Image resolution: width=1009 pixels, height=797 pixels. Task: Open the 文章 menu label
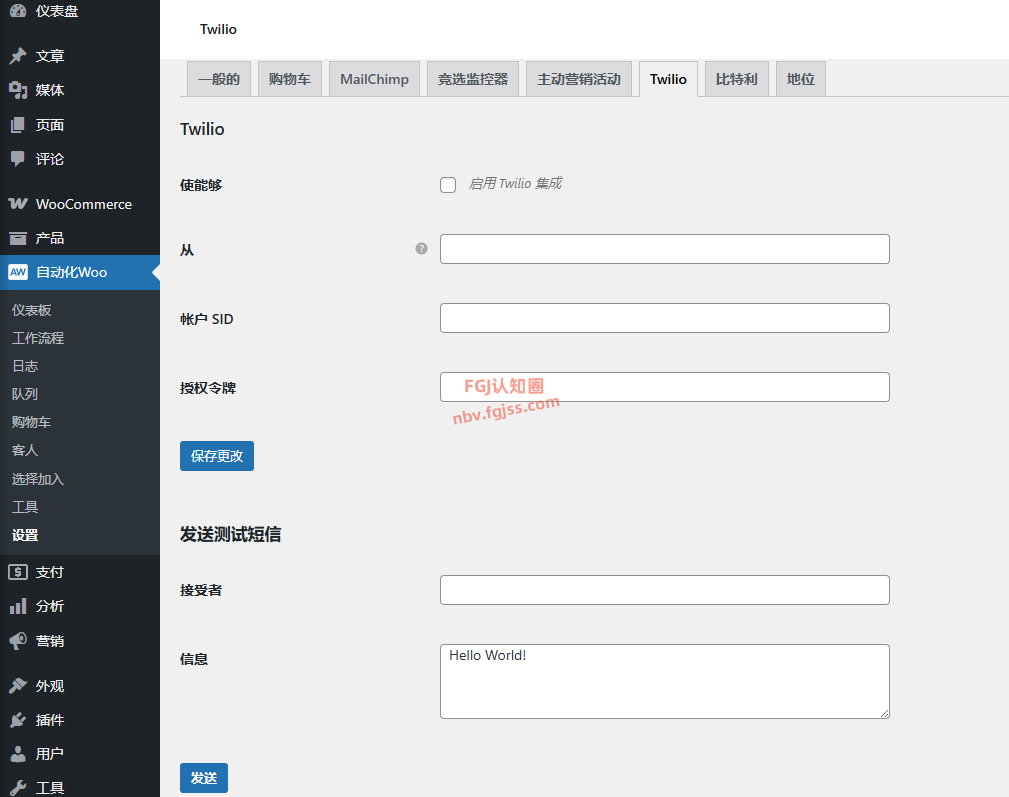pos(50,56)
